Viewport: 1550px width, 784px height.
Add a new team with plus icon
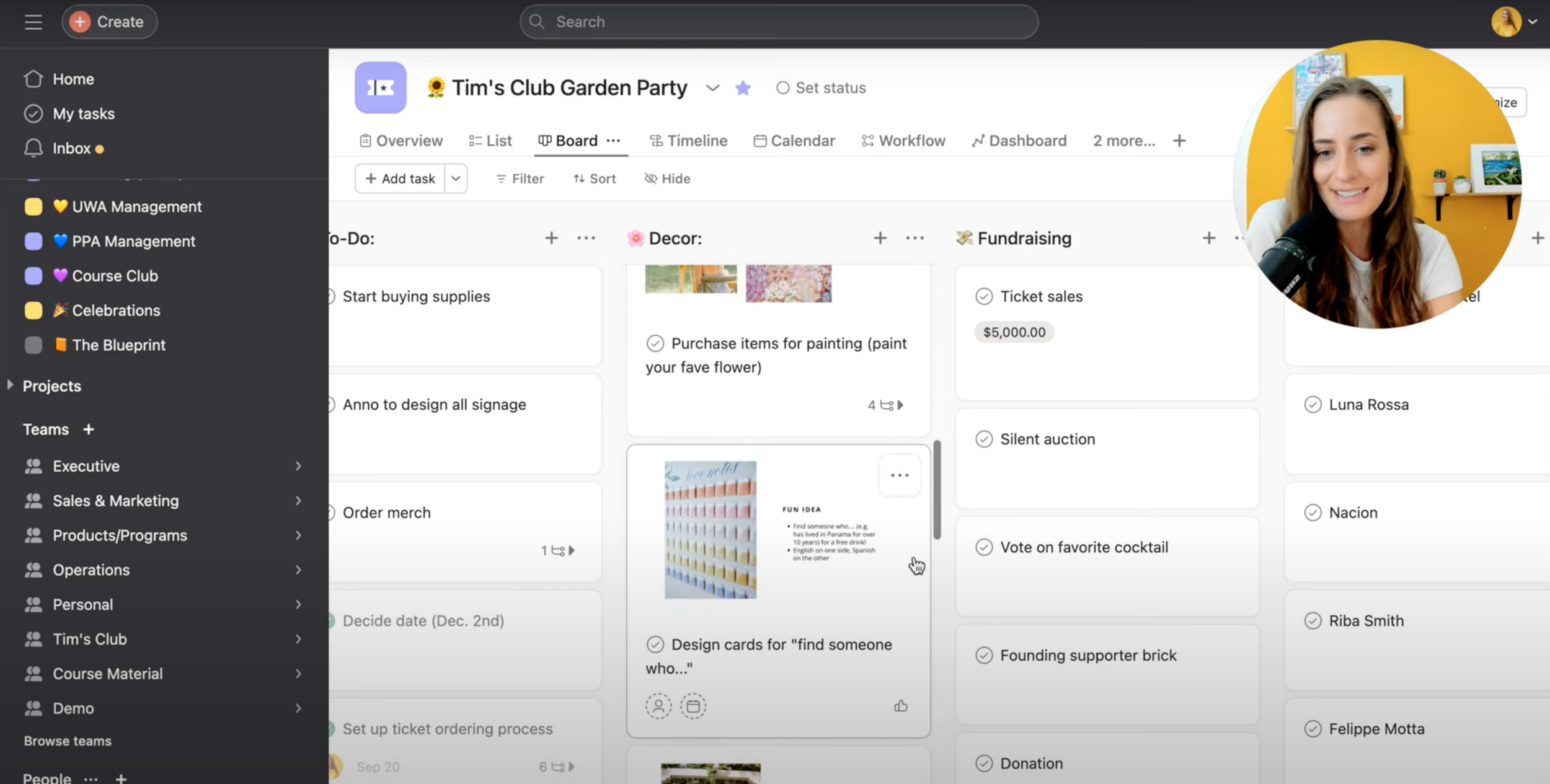pyautogui.click(x=89, y=429)
